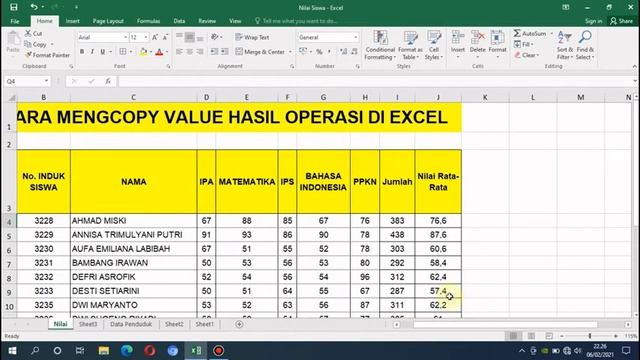Click the Insert Function fx icon
The height and width of the screenshot is (360, 640).
[108, 81]
